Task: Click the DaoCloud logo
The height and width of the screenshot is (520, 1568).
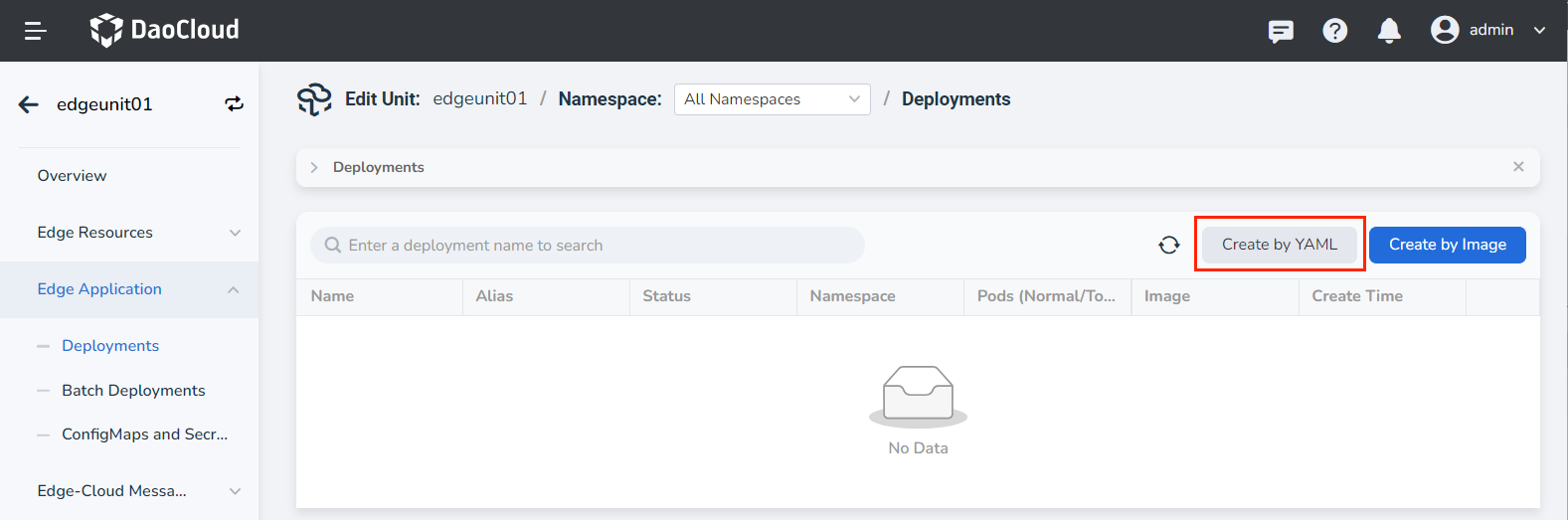Action: pos(165,30)
